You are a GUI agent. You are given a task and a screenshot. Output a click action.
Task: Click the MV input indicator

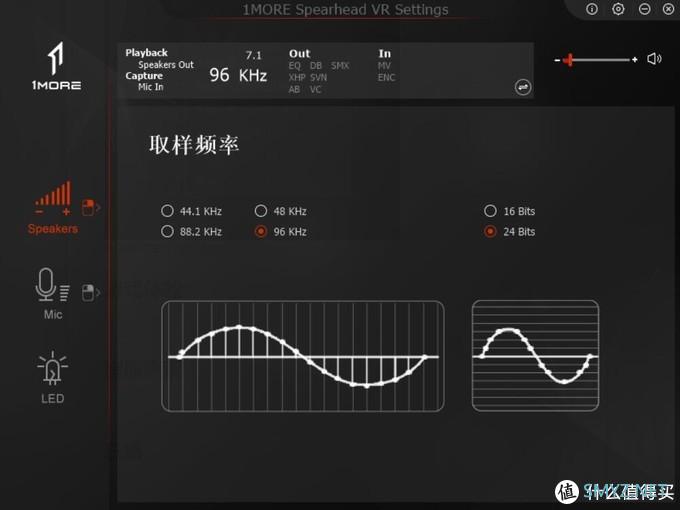coord(384,66)
